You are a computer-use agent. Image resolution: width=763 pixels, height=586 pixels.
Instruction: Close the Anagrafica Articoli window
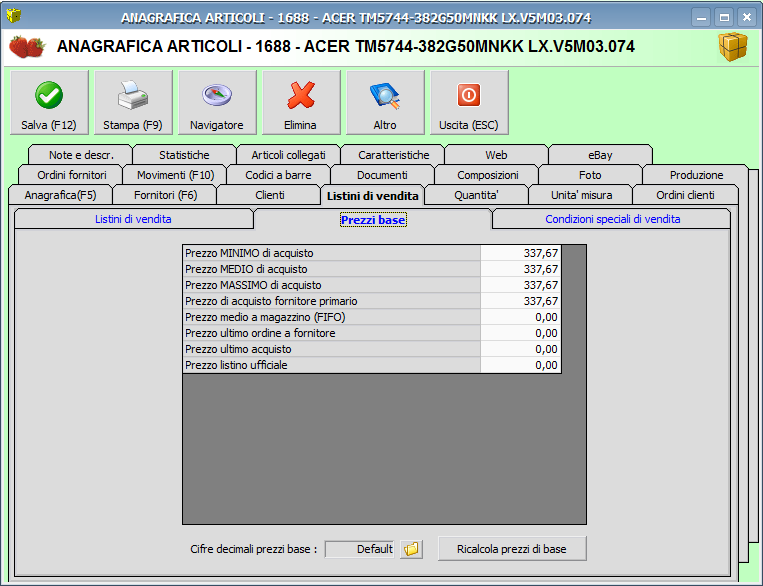747,18
